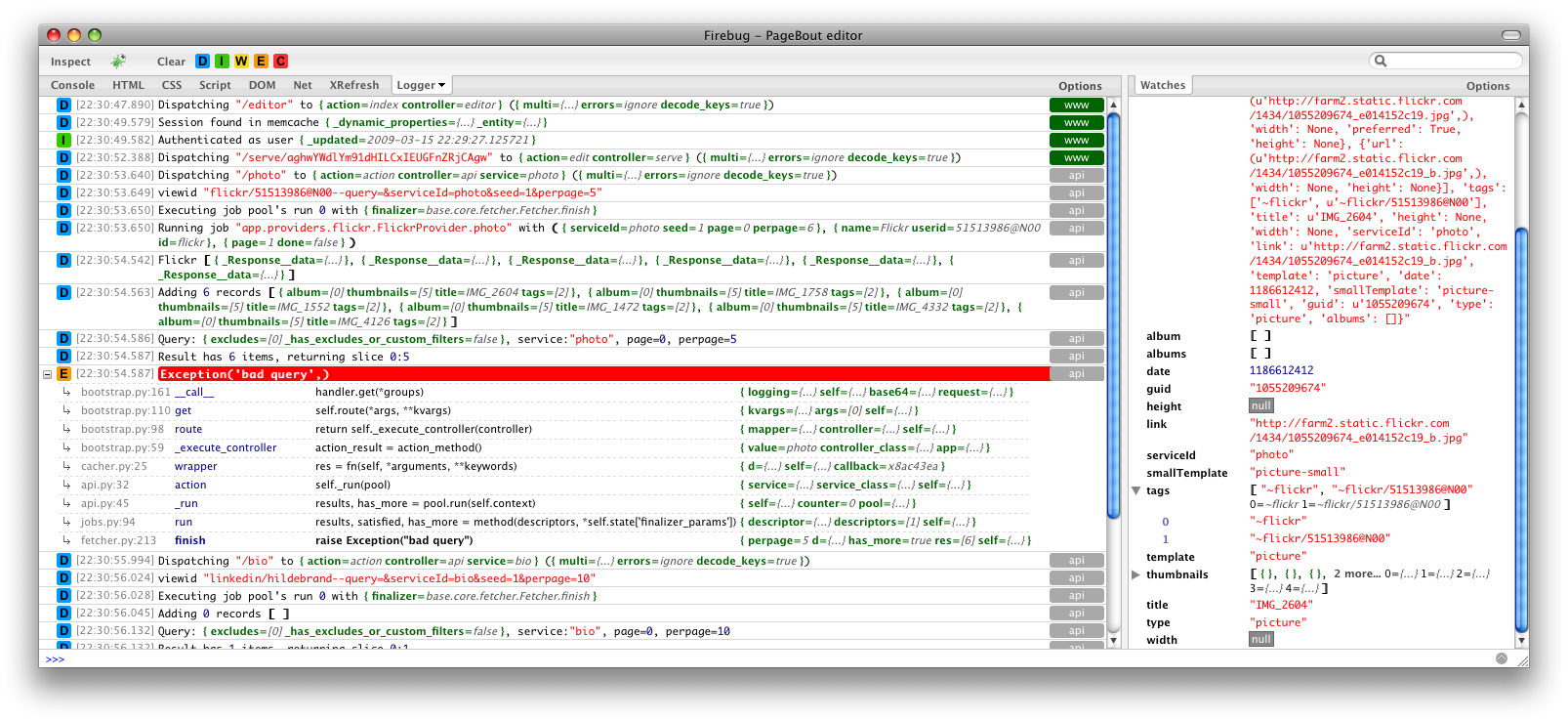
Task: Open the Logger tab dropdown
Action: pos(421,85)
